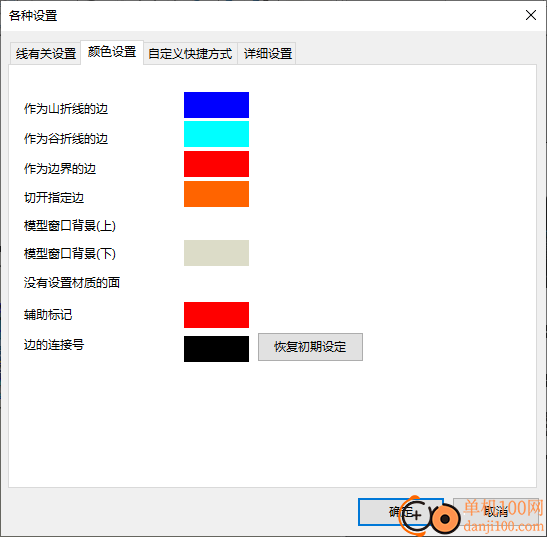Viewport: 547px width, 537px height.
Task: Pick the blue mountain fold line color swatch
Action: point(216,105)
